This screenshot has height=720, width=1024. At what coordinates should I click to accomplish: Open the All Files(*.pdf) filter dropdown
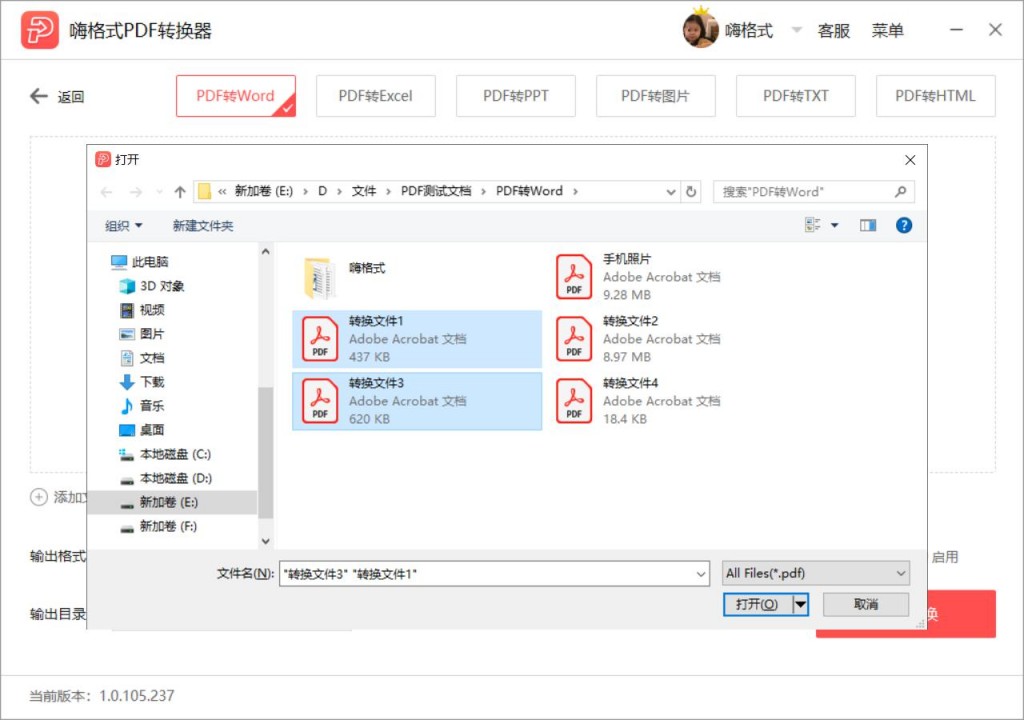[x=816, y=574]
